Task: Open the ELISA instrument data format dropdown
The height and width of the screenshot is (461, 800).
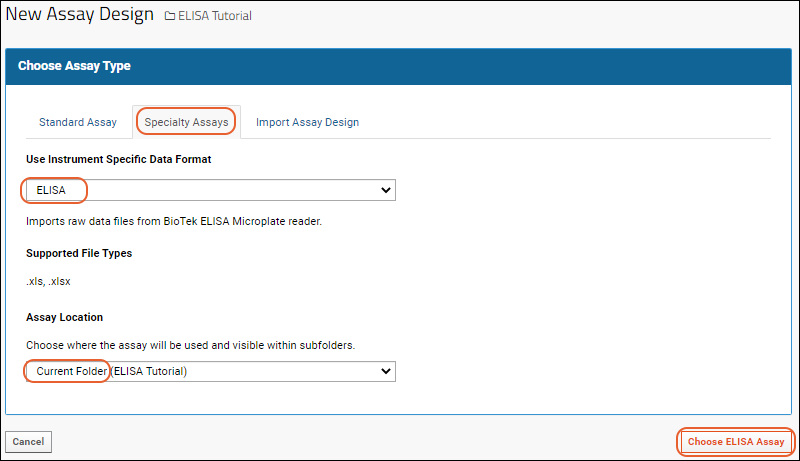Action: 211,190
